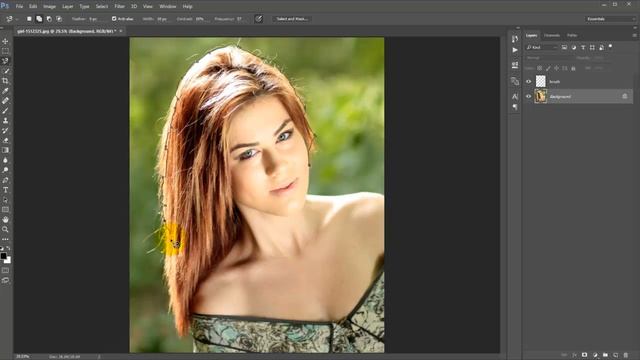Toggle filter for pixel layers
The width and height of the screenshot is (640, 360).
click(564, 47)
